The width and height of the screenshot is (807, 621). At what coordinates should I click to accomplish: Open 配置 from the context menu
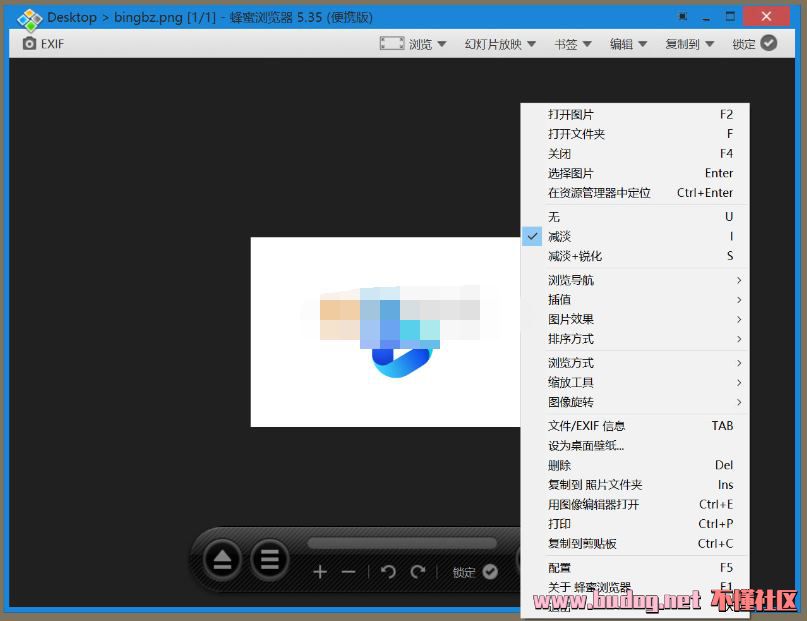click(x=635, y=567)
